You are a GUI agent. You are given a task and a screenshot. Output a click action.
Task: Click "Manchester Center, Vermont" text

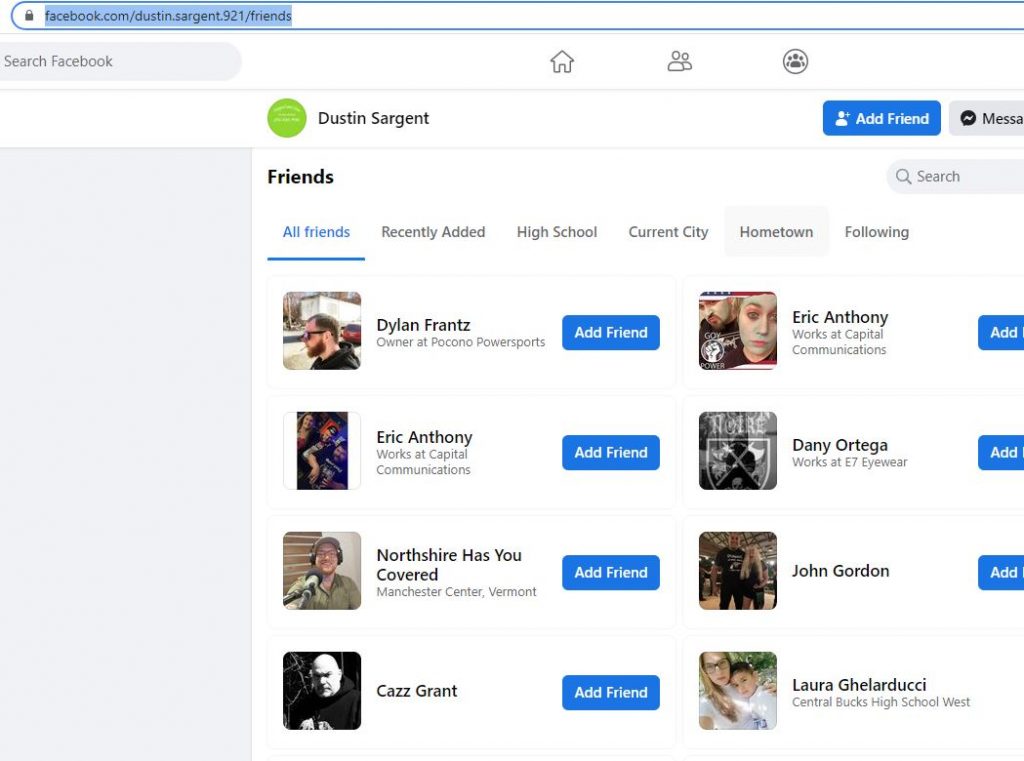pos(456,591)
